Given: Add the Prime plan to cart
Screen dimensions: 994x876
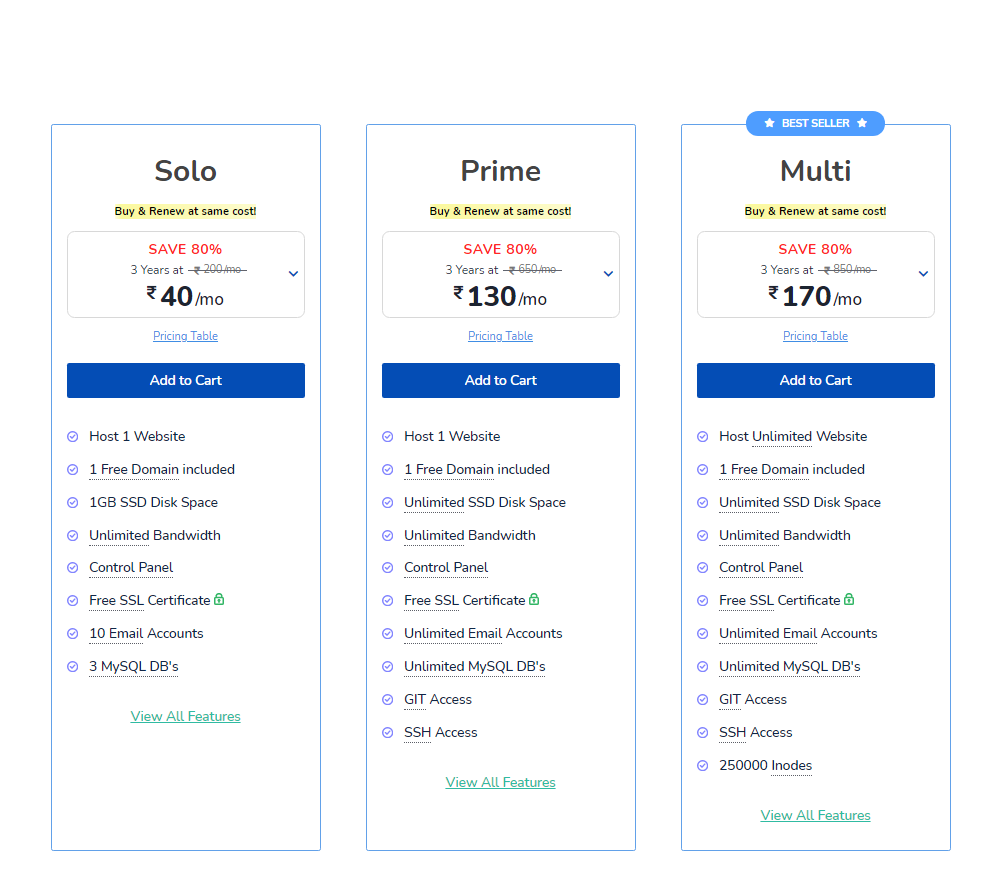Looking at the screenshot, I should [x=501, y=380].
